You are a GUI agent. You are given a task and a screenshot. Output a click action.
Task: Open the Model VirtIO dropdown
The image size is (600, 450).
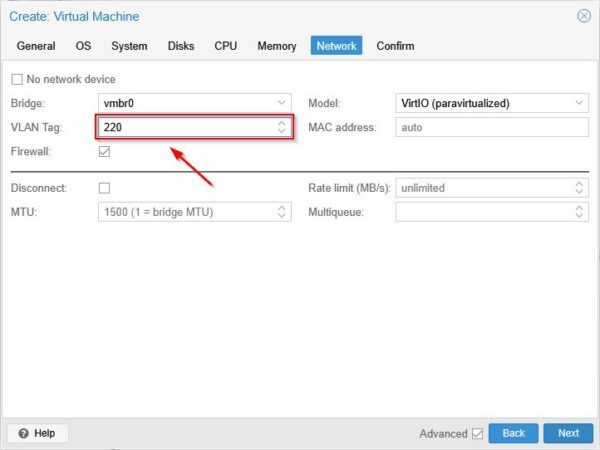(x=579, y=103)
